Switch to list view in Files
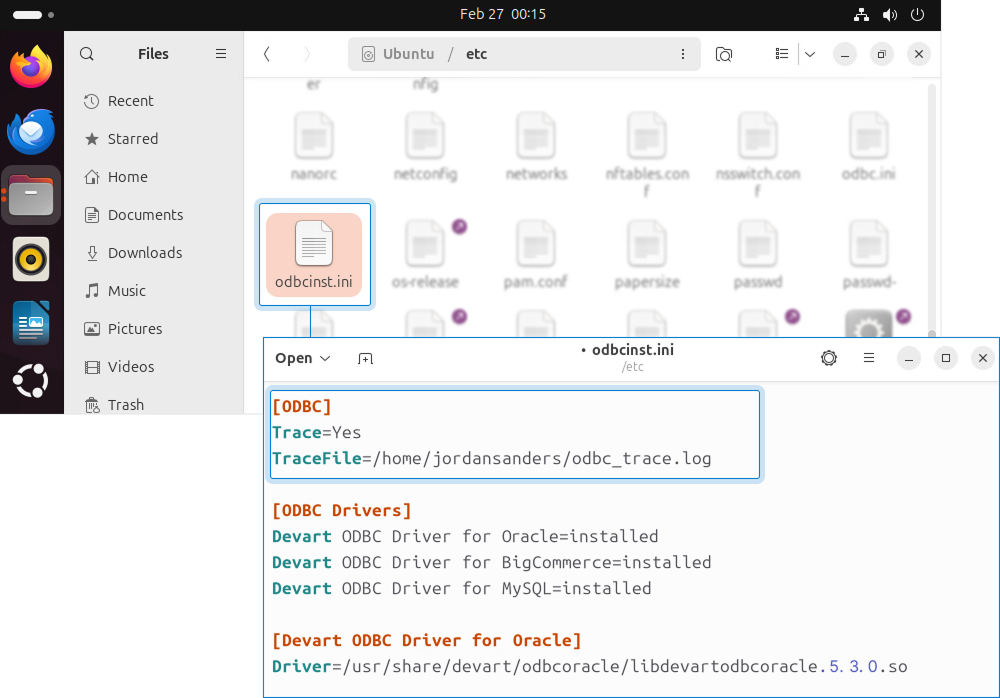The height and width of the screenshot is (698, 1000). [x=782, y=54]
